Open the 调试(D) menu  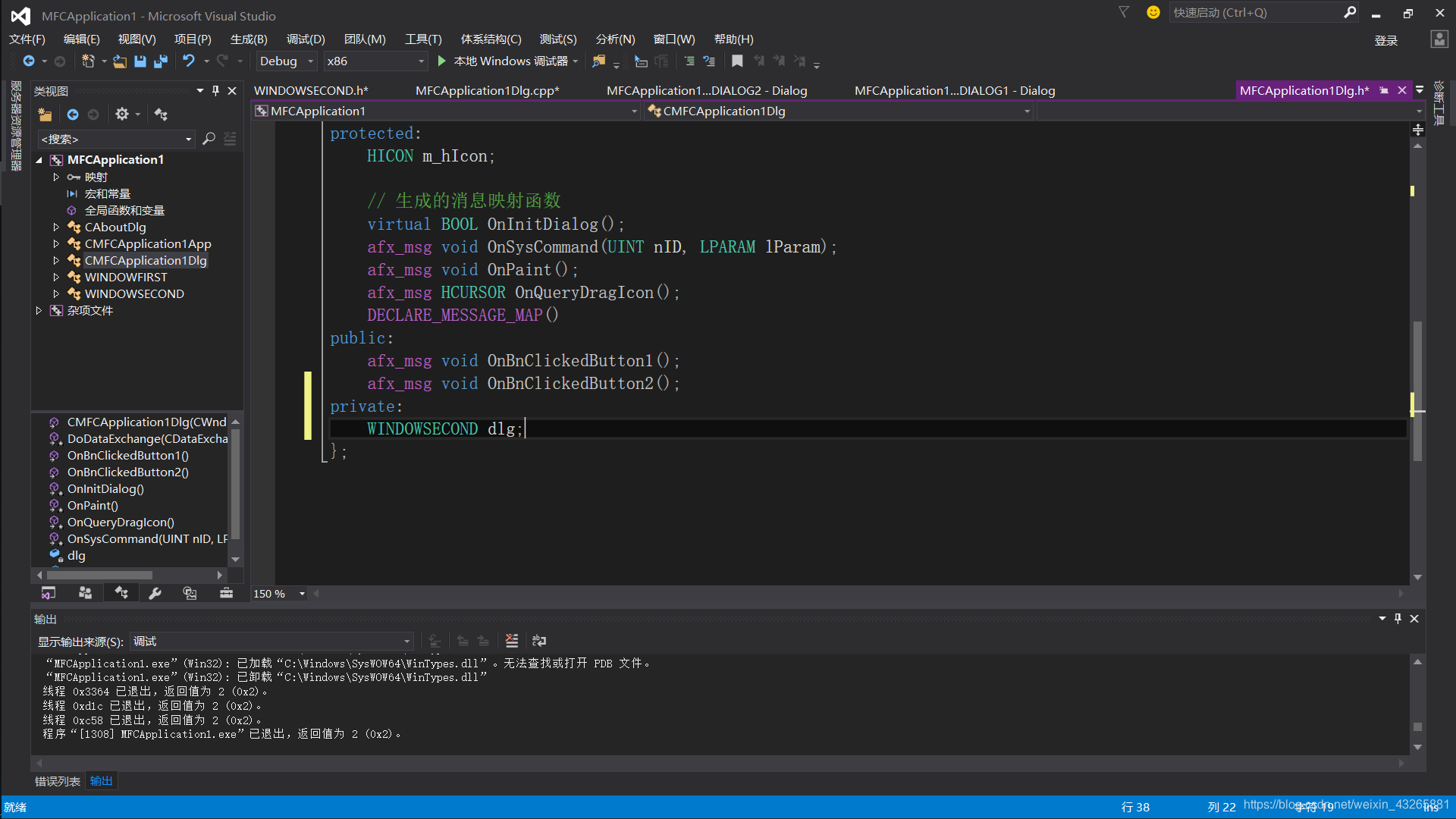click(x=306, y=39)
